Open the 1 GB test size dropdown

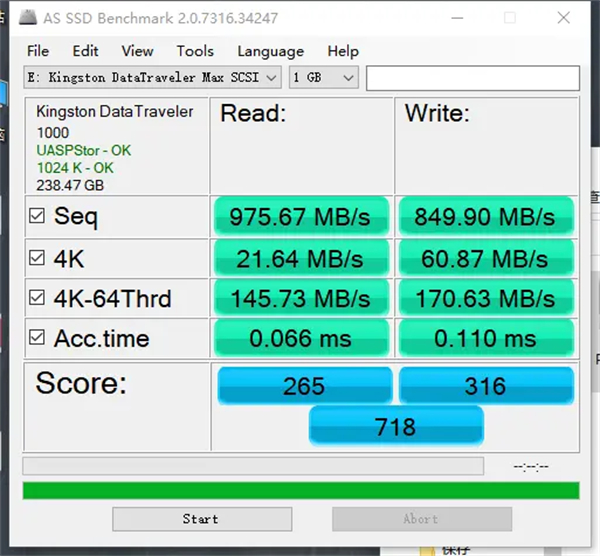324,78
